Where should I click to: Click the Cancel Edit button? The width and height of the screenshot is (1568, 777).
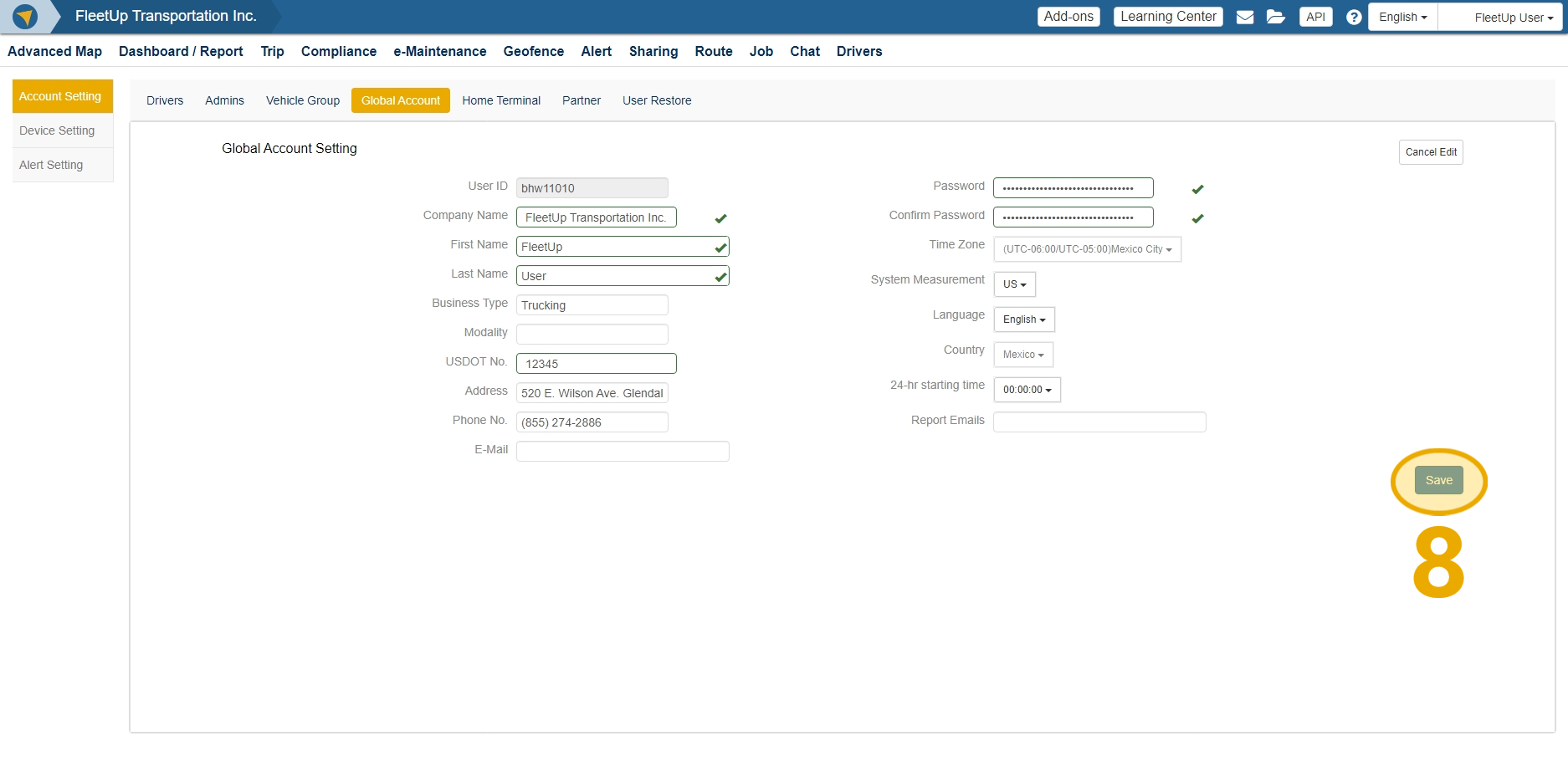(x=1431, y=152)
